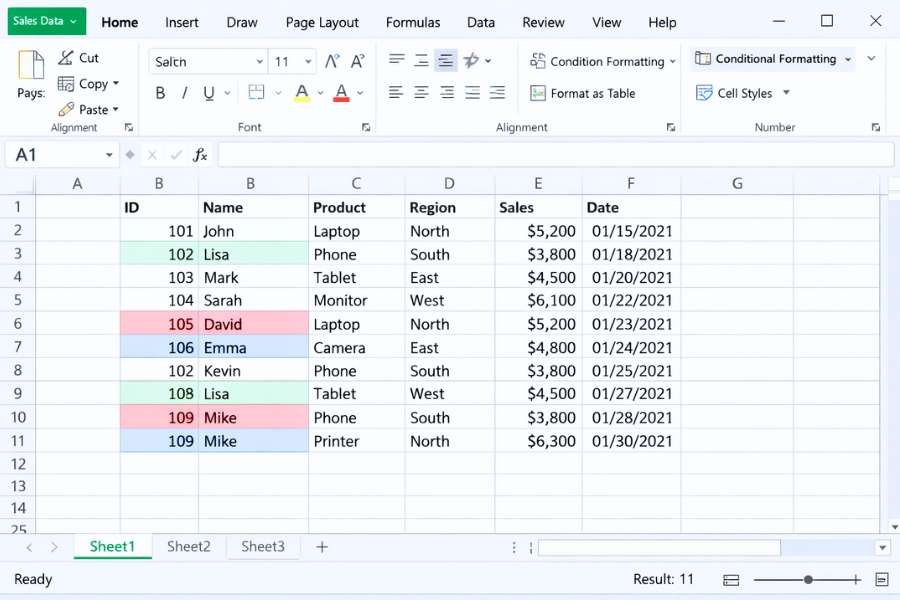This screenshot has height=600, width=900.
Task: Toggle center alignment
Action: click(421, 92)
